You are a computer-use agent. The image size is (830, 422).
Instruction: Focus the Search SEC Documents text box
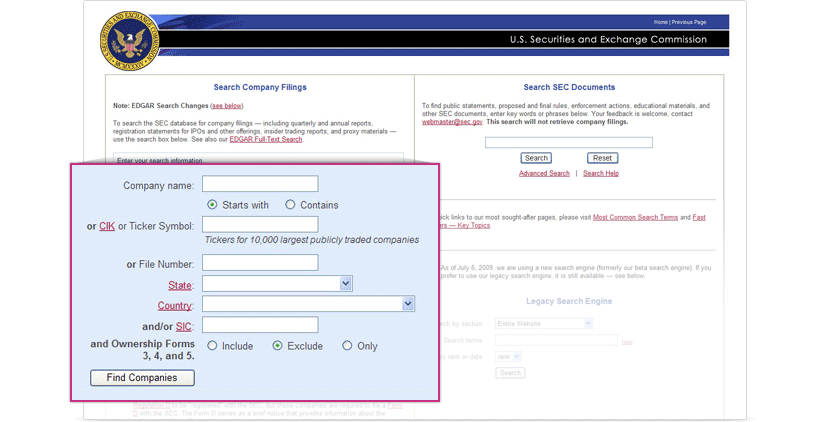click(x=569, y=142)
